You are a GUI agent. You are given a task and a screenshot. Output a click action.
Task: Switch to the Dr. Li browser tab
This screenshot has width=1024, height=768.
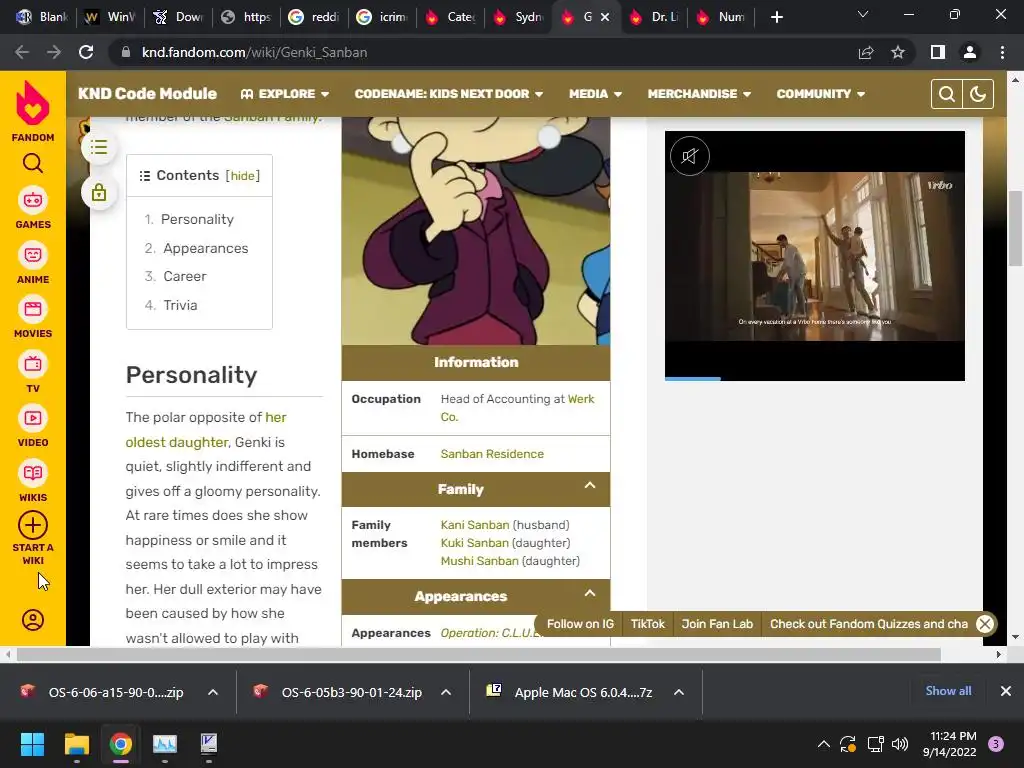point(654,17)
